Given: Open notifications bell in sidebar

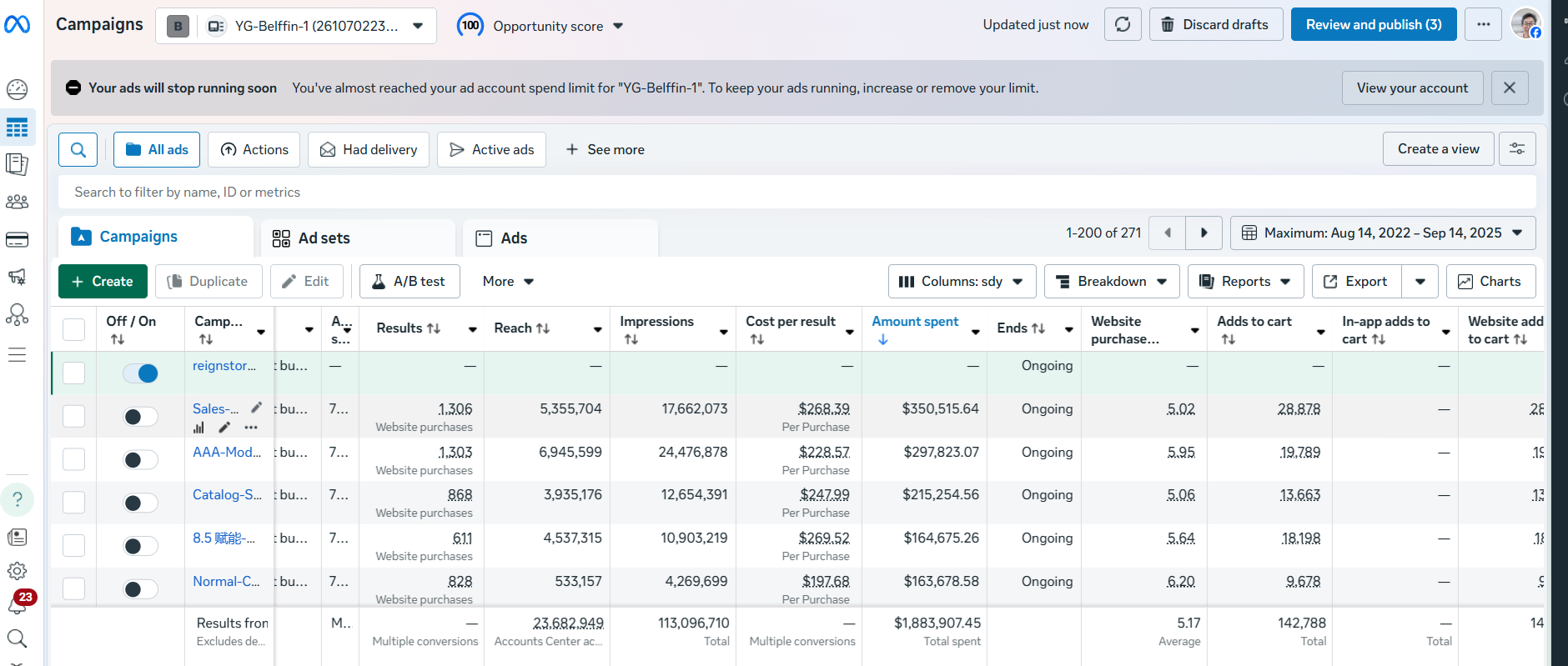Looking at the screenshot, I should tap(17, 604).
